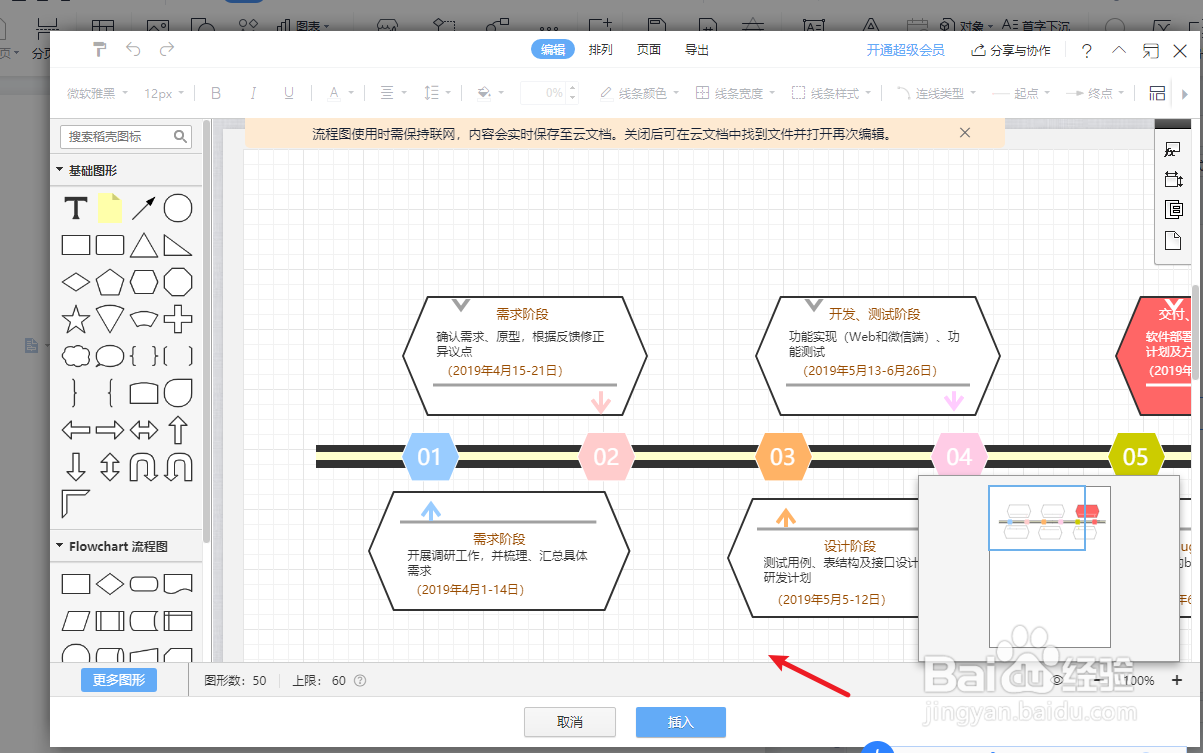Select the hexagon shape in basic shapes

pyautogui.click(x=143, y=281)
